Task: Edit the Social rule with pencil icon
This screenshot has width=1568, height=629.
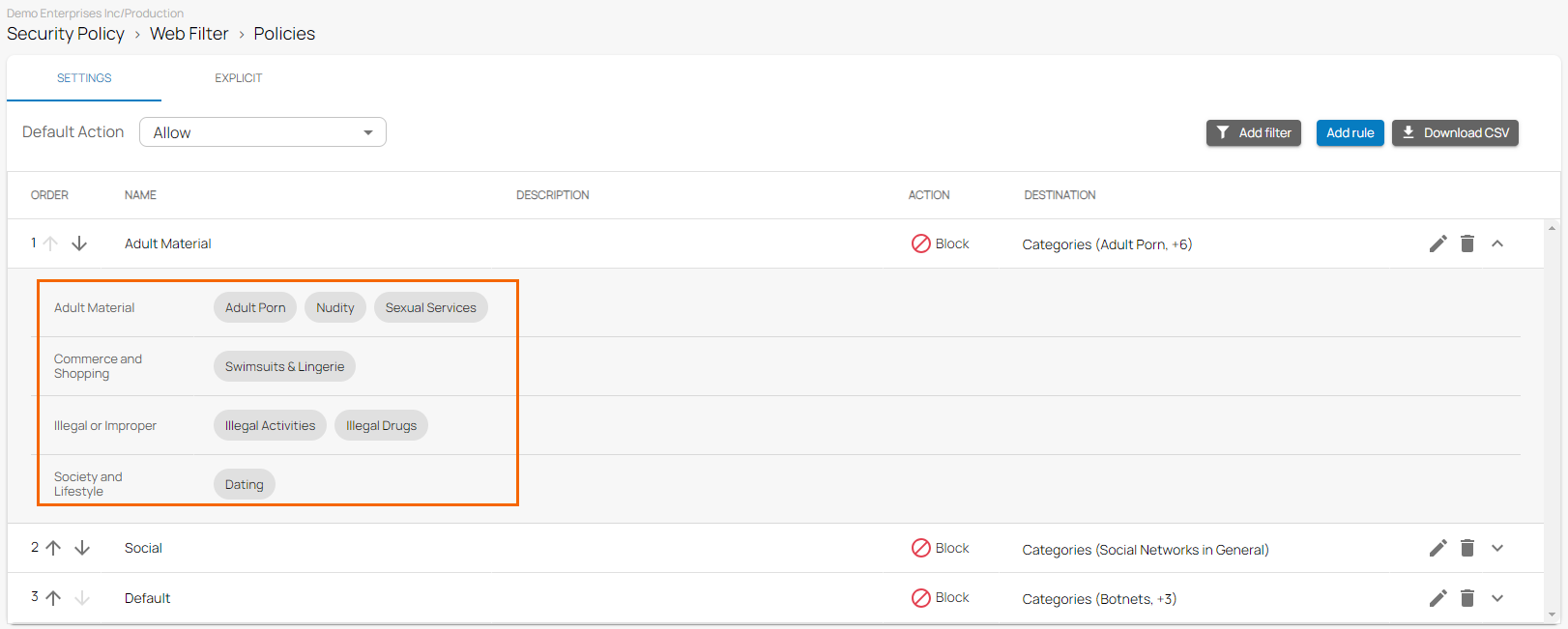Action: click(x=1437, y=548)
